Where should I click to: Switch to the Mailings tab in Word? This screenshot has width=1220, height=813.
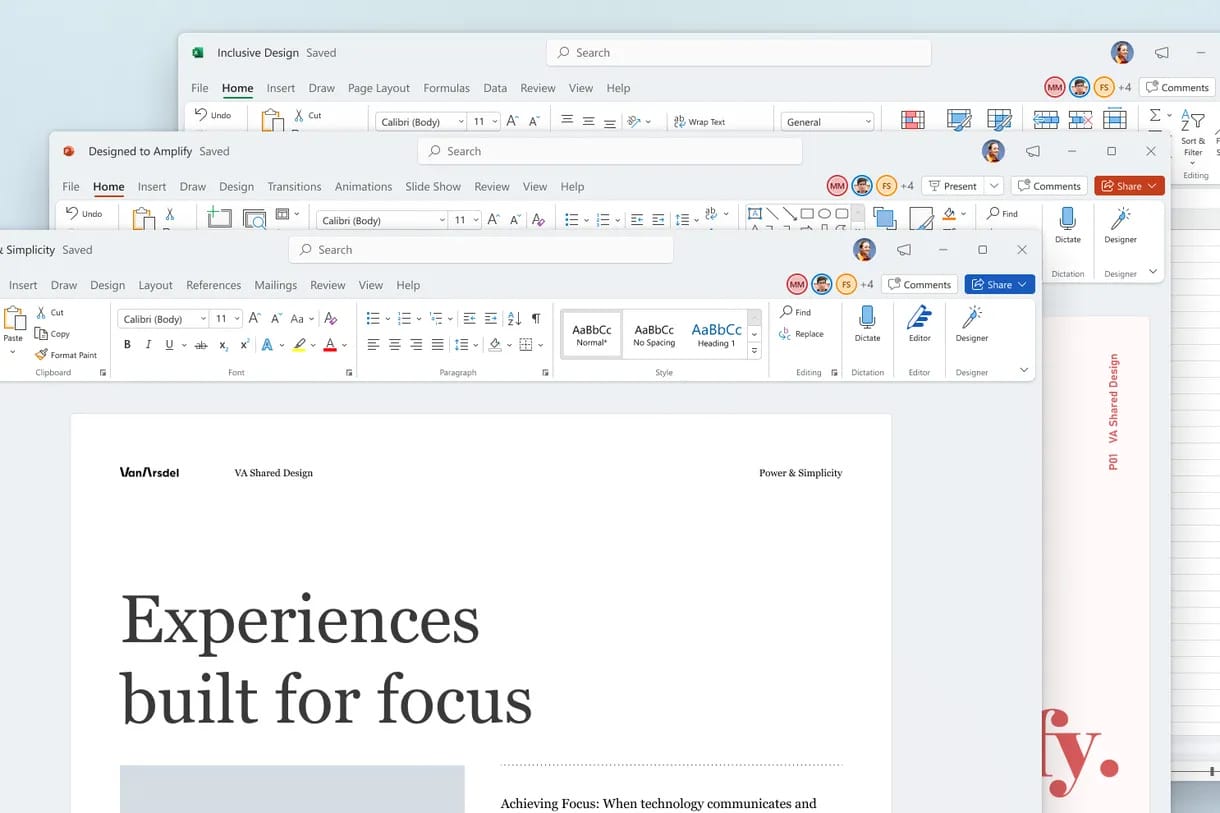pos(276,284)
